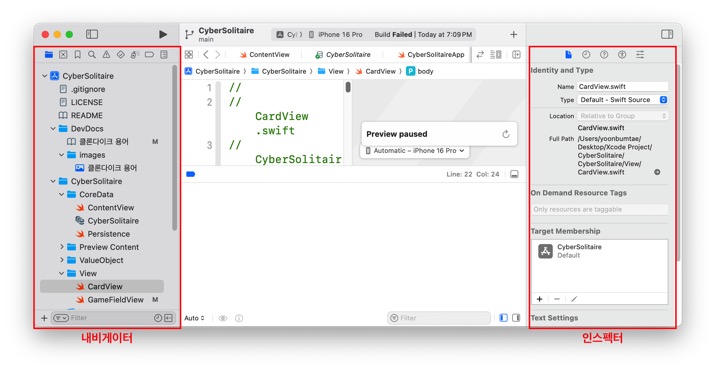Go forward with the right chevron
Screen dimensions: 716x371
pos(217,54)
